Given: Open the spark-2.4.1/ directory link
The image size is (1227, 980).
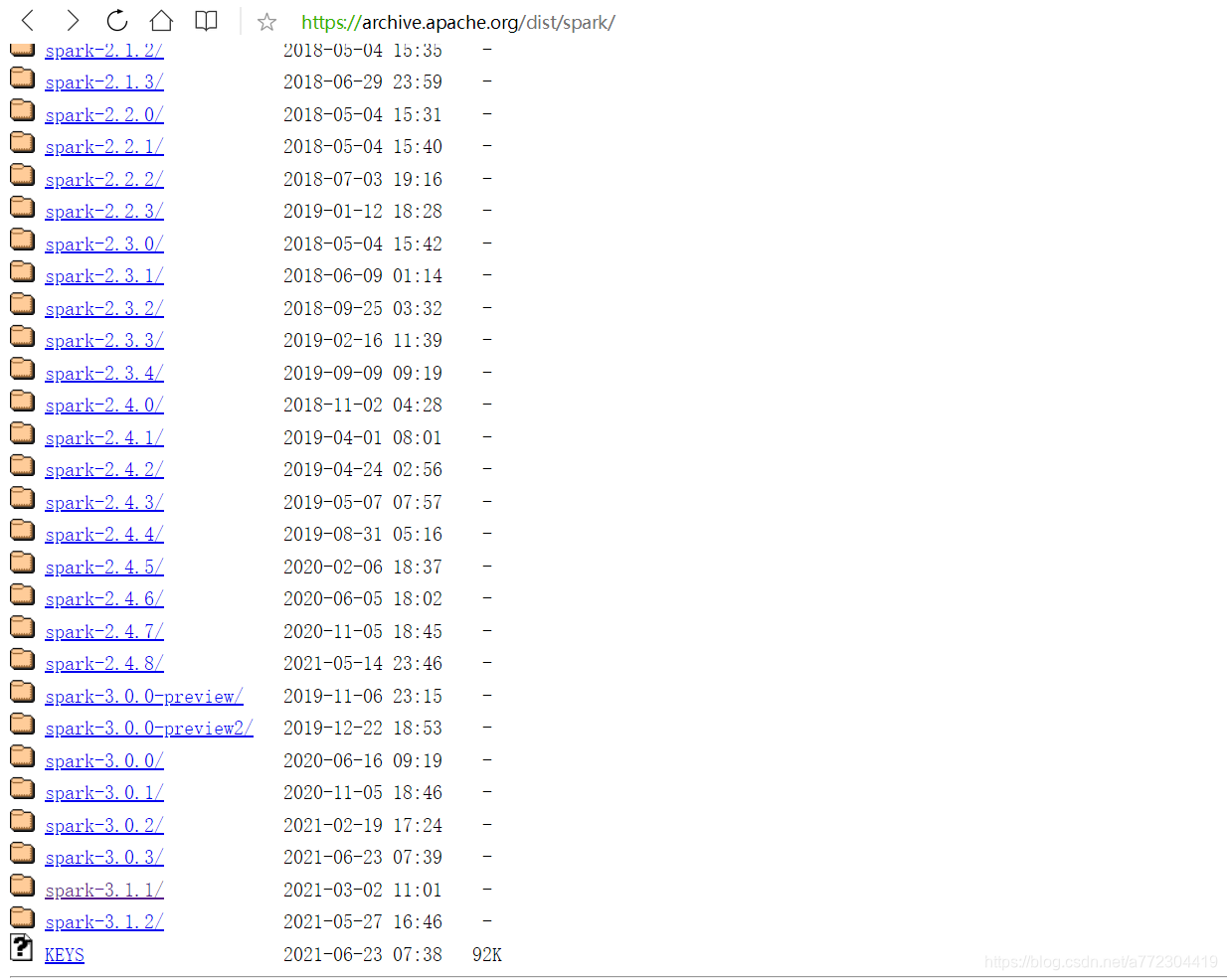Looking at the screenshot, I should (104, 438).
